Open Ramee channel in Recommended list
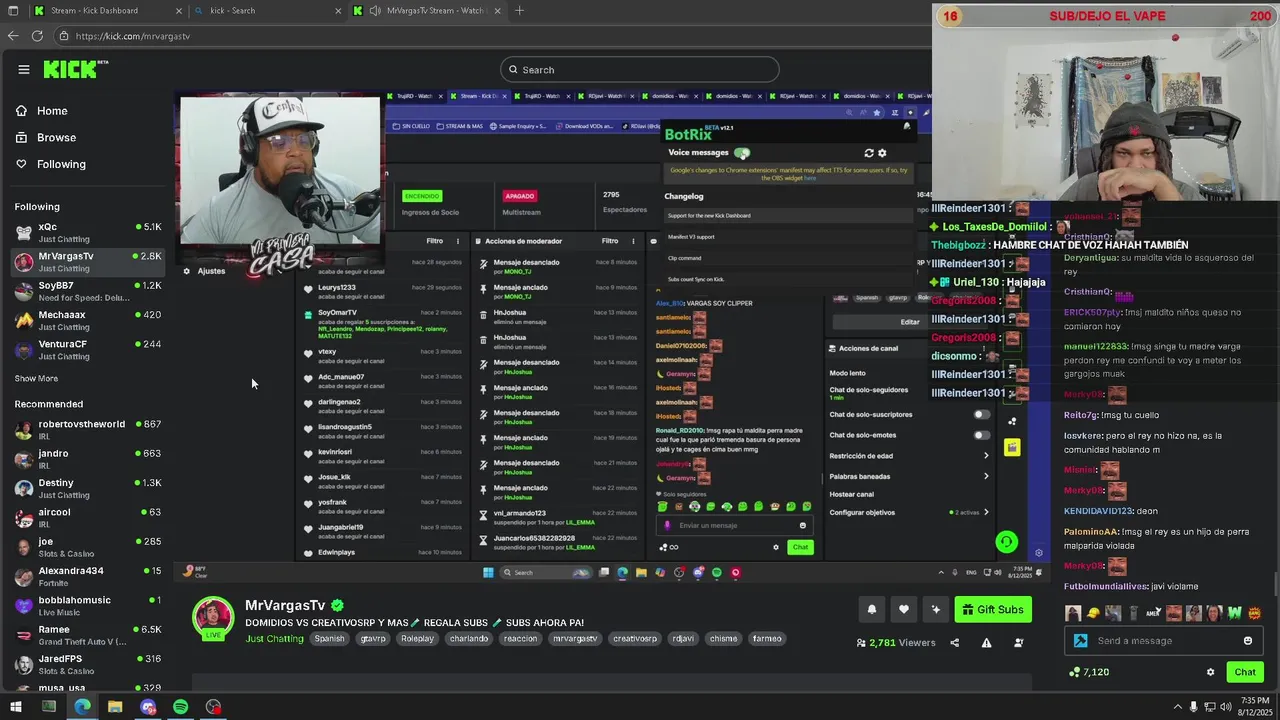This screenshot has width=1280, height=720. (x=88, y=635)
